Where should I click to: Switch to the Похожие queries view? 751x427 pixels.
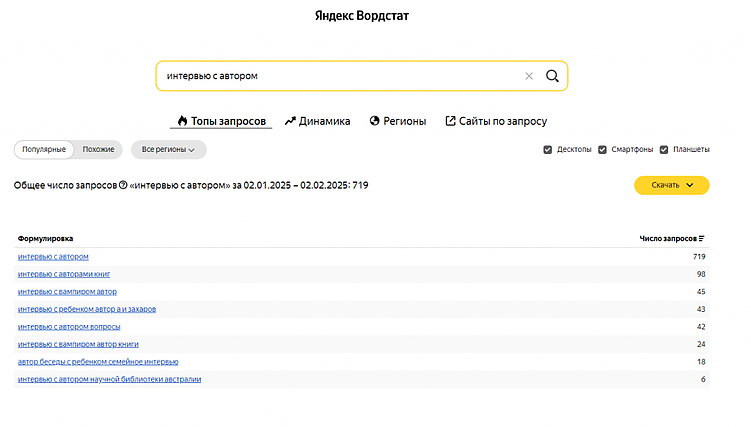(x=98, y=149)
